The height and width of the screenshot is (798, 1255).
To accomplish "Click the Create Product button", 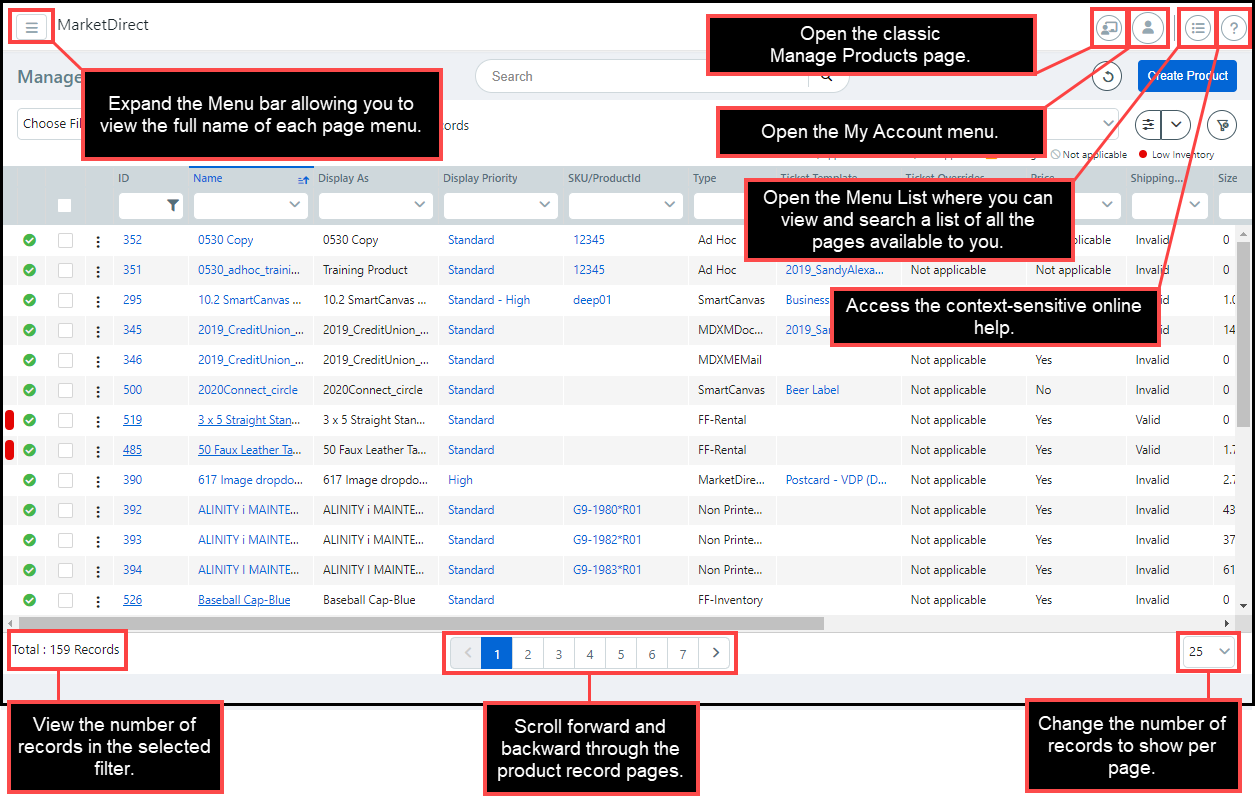I will [1187, 76].
